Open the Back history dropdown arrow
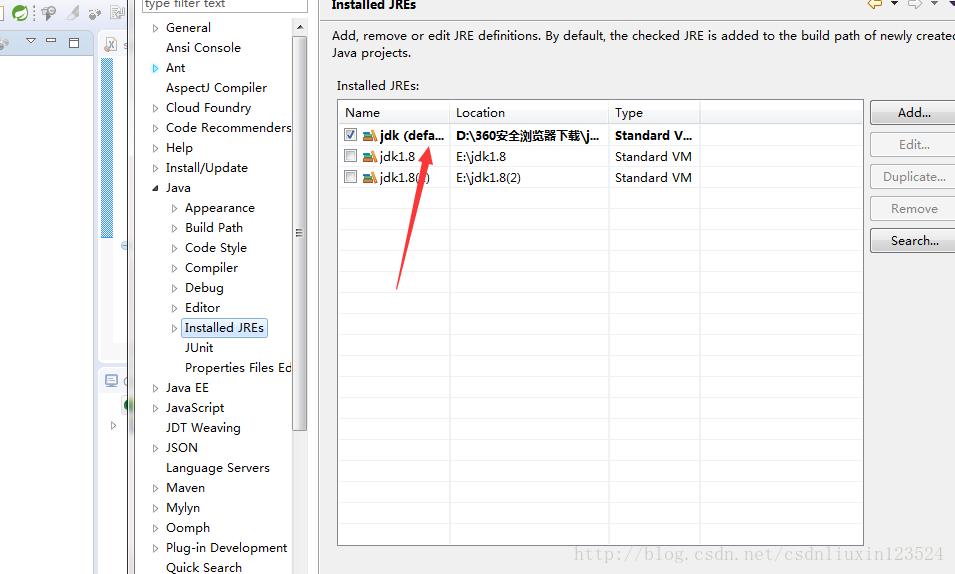This screenshot has height=574, width=955. (x=894, y=4)
